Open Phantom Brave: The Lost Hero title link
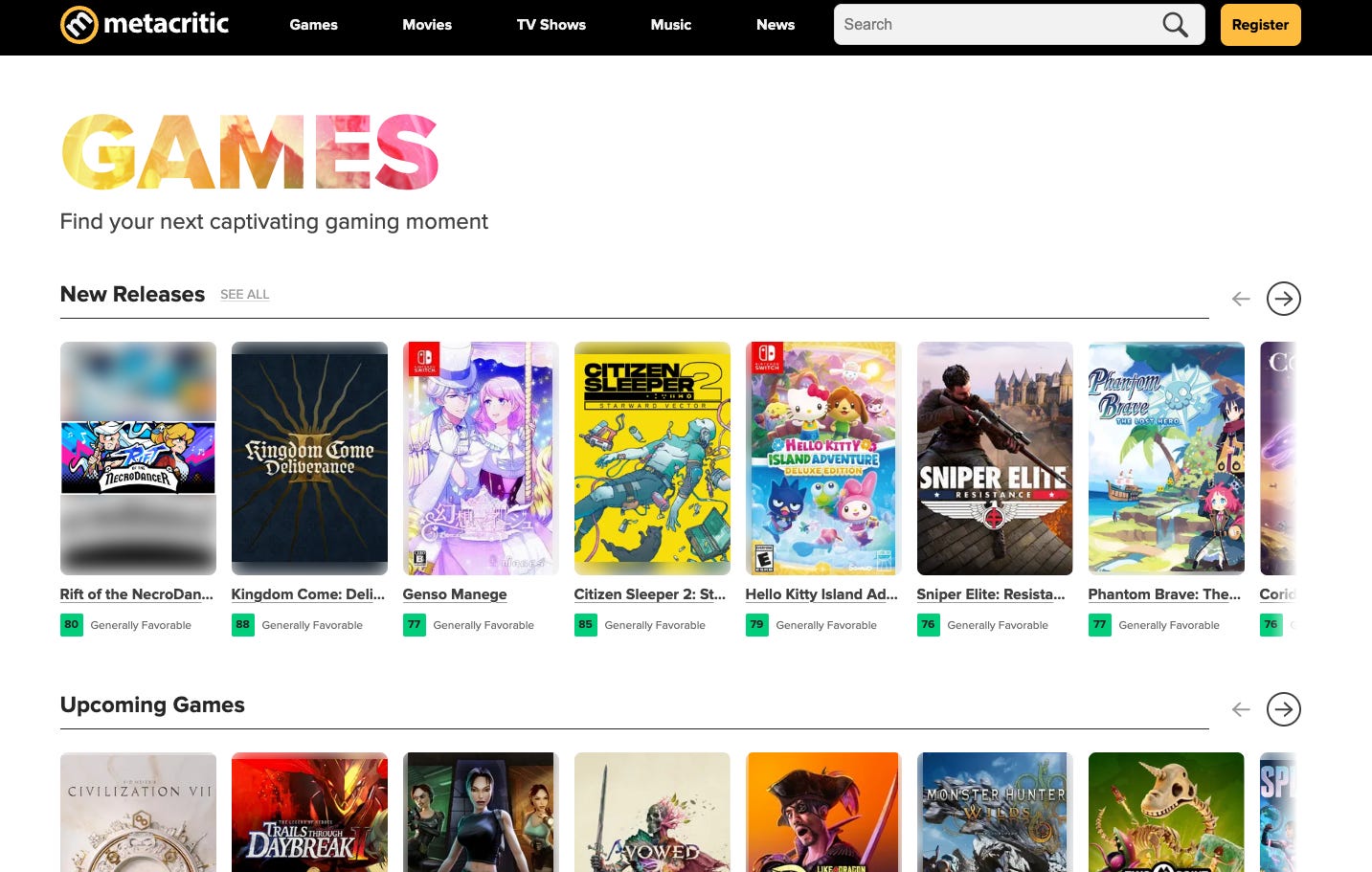1372x872 pixels. tap(1164, 594)
